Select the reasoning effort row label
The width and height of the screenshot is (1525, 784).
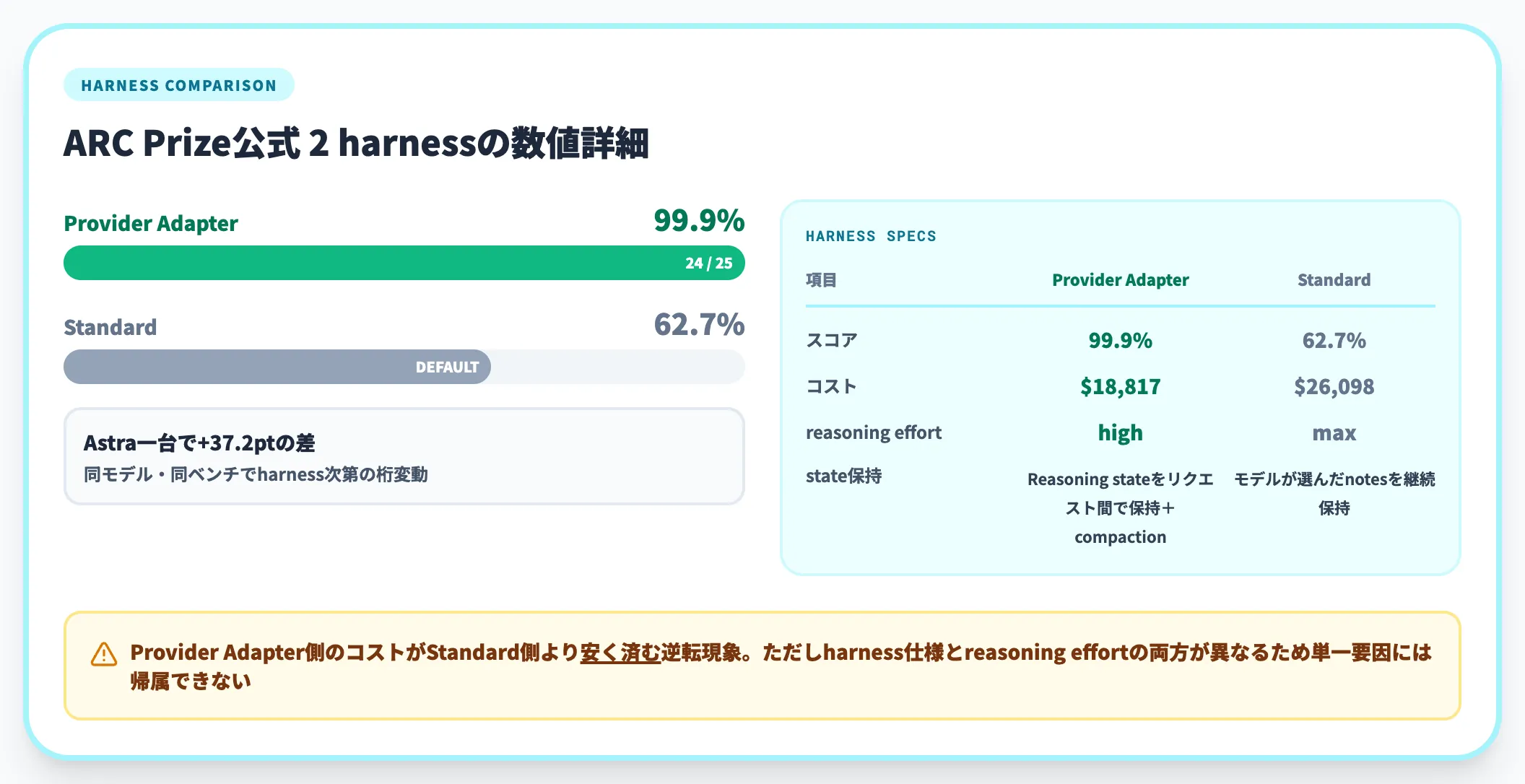tap(874, 433)
